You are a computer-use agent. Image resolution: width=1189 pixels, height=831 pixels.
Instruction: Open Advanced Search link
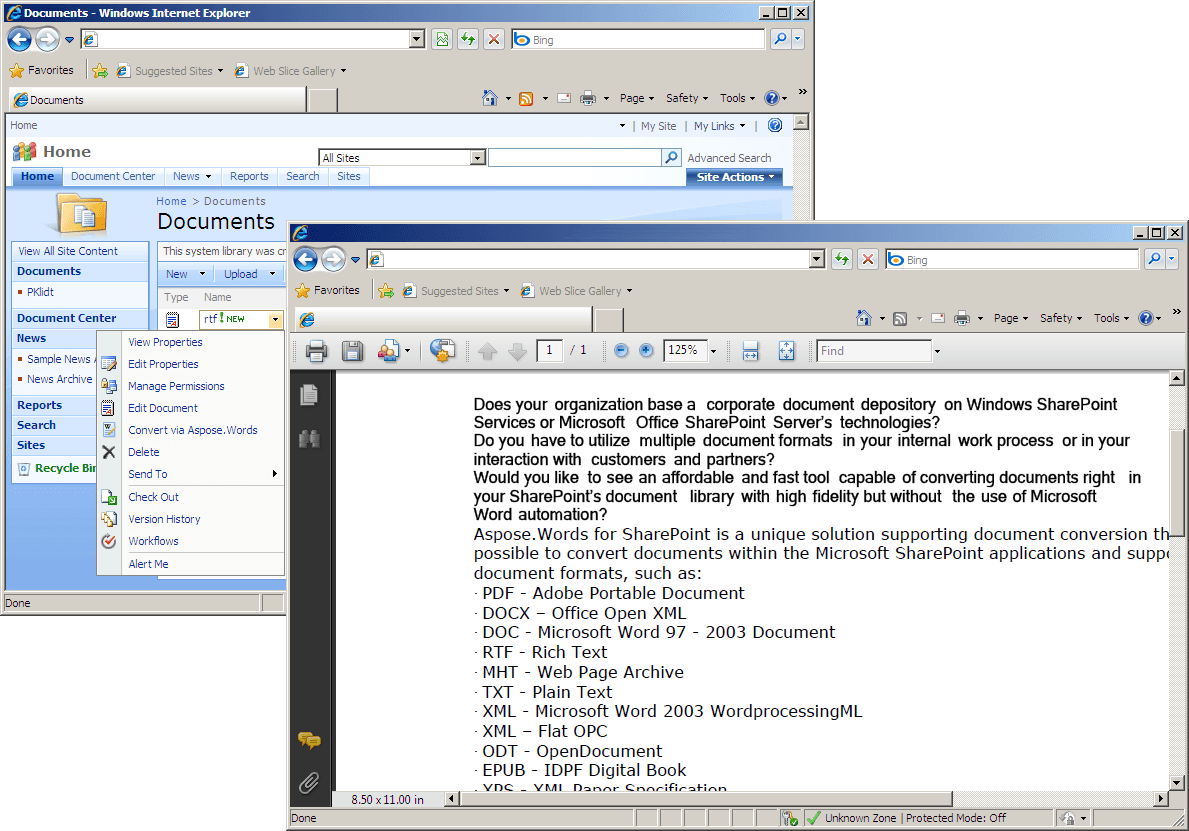729,158
